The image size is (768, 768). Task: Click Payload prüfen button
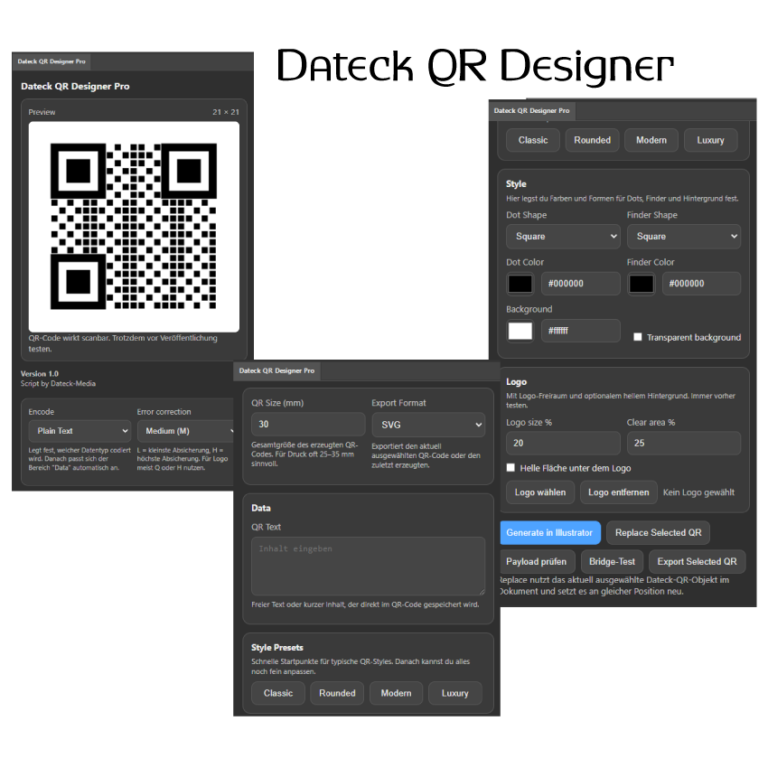pyautogui.click(x=536, y=561)
